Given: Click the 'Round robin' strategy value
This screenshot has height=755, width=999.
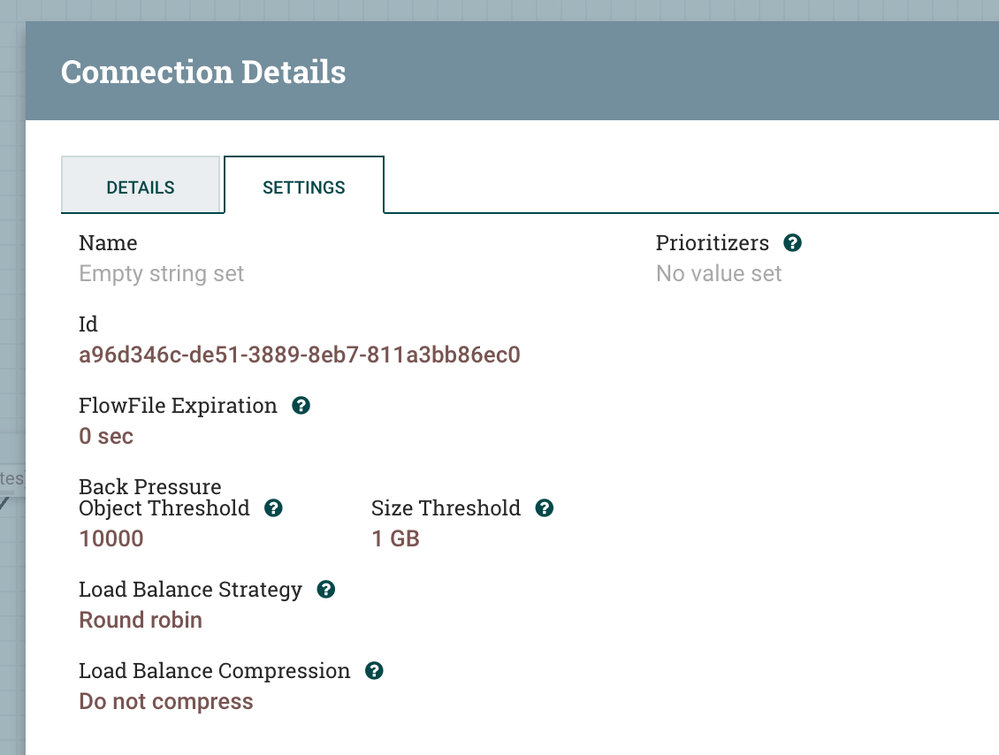Looking at the screenshot, I should [141, 620].
